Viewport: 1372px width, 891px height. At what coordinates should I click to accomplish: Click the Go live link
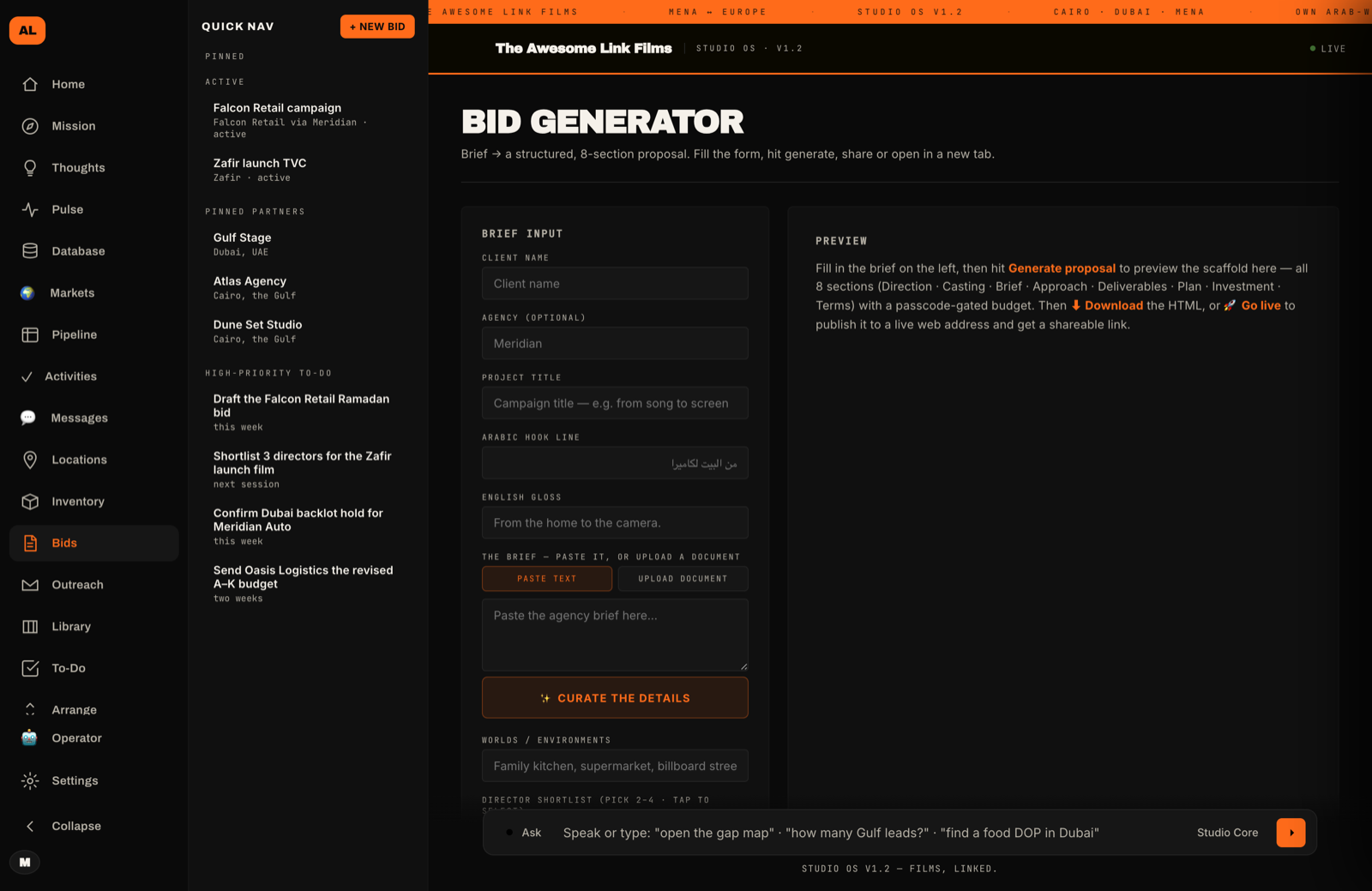point(1252,305)
